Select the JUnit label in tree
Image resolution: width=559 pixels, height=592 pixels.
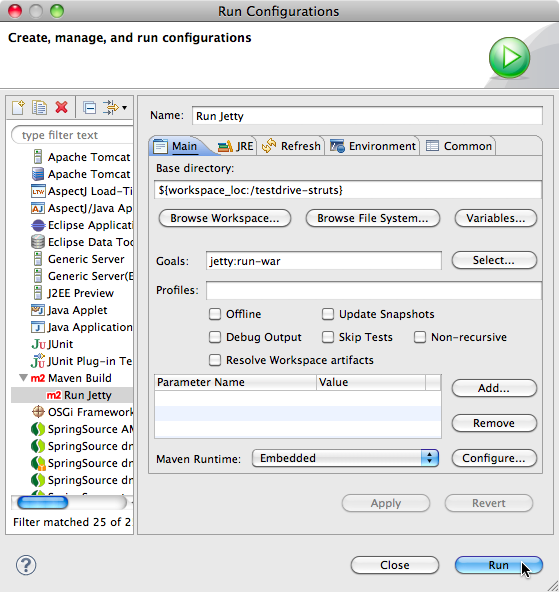pyautogui.click(x=60, y=344)
